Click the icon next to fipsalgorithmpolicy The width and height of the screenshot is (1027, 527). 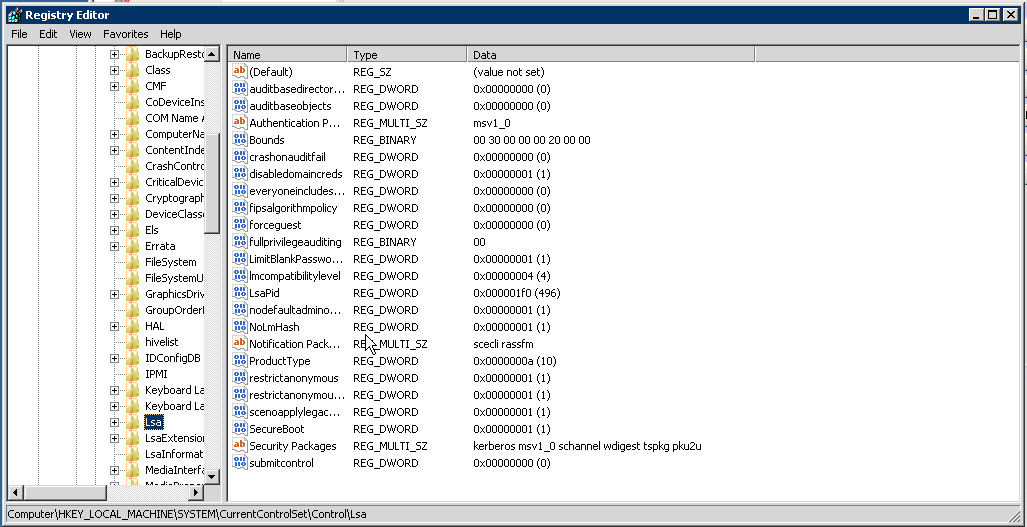click(x=240, y=208)
